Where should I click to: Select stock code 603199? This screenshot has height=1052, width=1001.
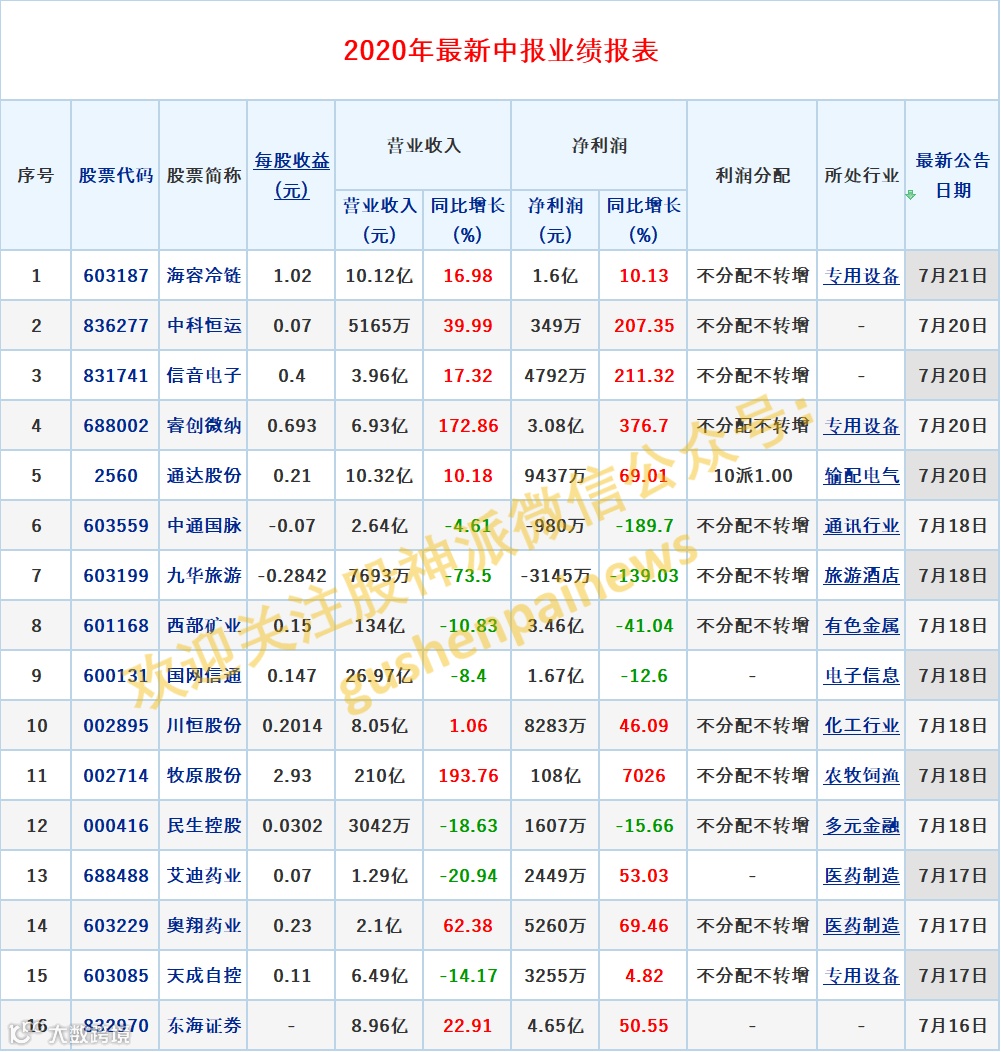tap(115, 576)
